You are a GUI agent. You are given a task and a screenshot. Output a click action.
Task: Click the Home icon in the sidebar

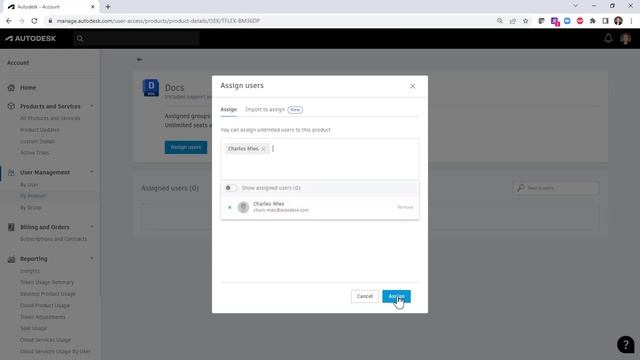coord(11,87)
